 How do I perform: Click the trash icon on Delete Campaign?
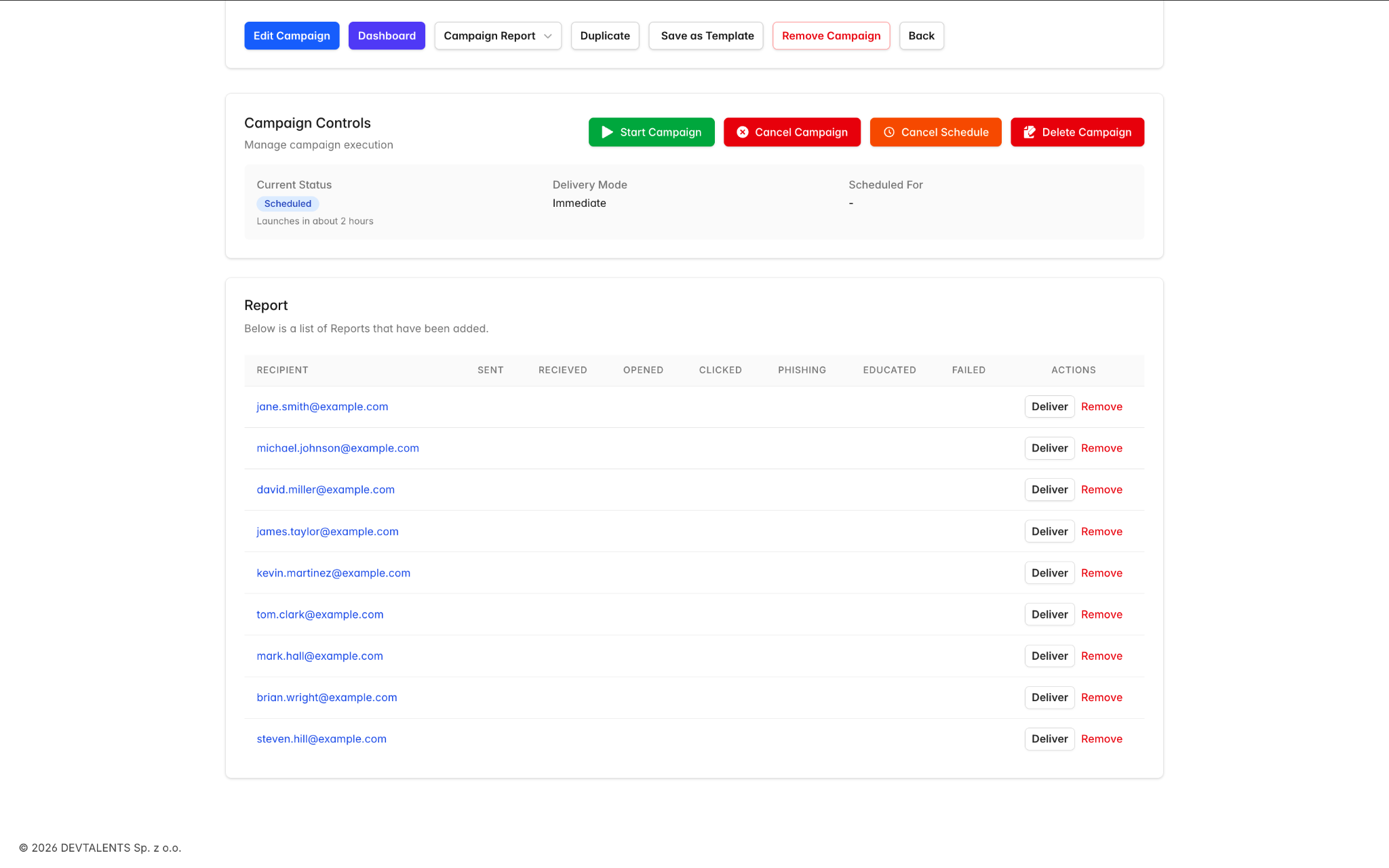(1030, 132)
